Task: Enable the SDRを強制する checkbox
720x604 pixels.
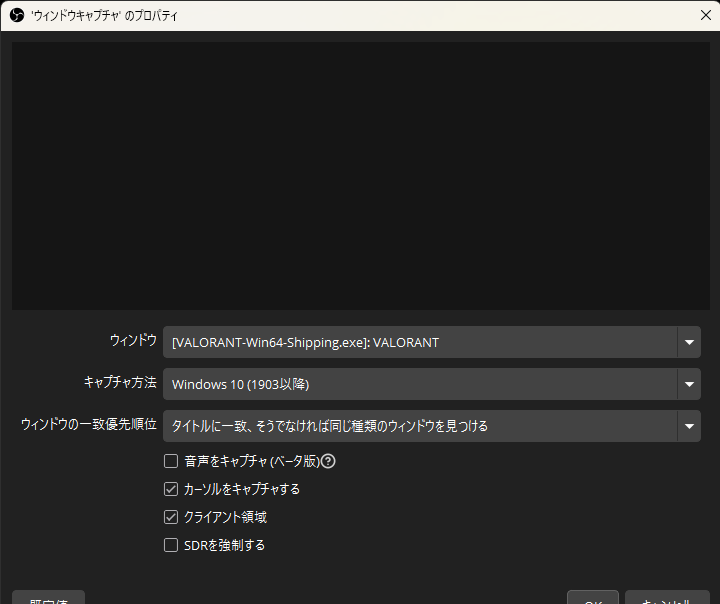Action: [x=171, y=545]
